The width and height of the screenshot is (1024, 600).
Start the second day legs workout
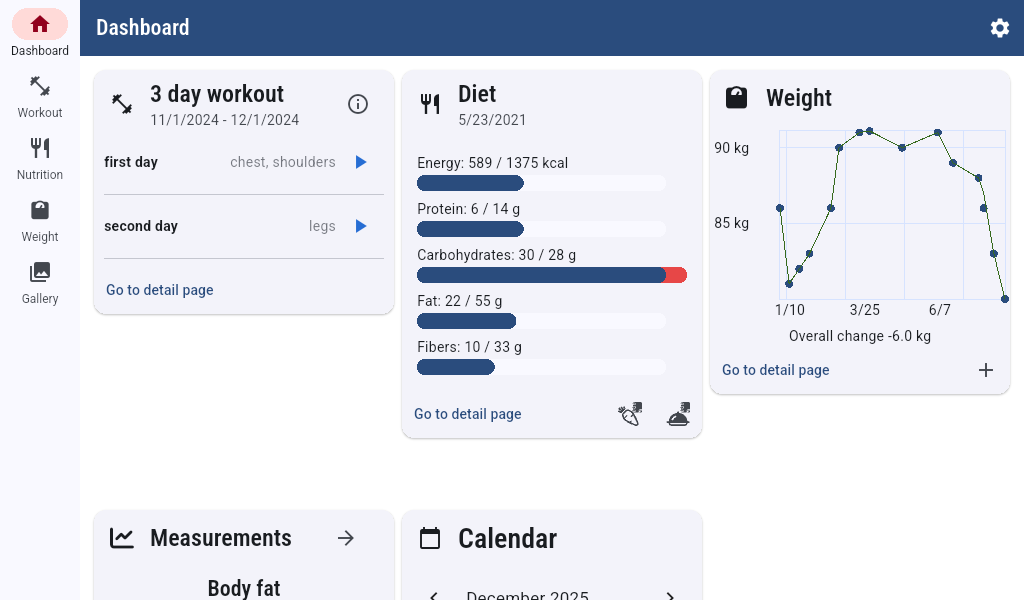click(361, 226)
